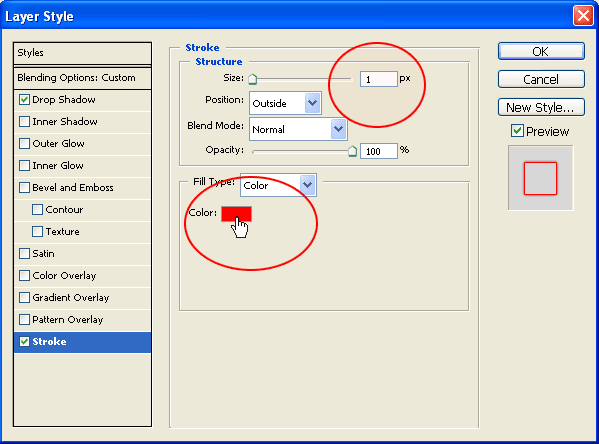Viewport: 599px width, 444px height.
Task: Close the Layer Style dialog
Action: tap(583, 16)
